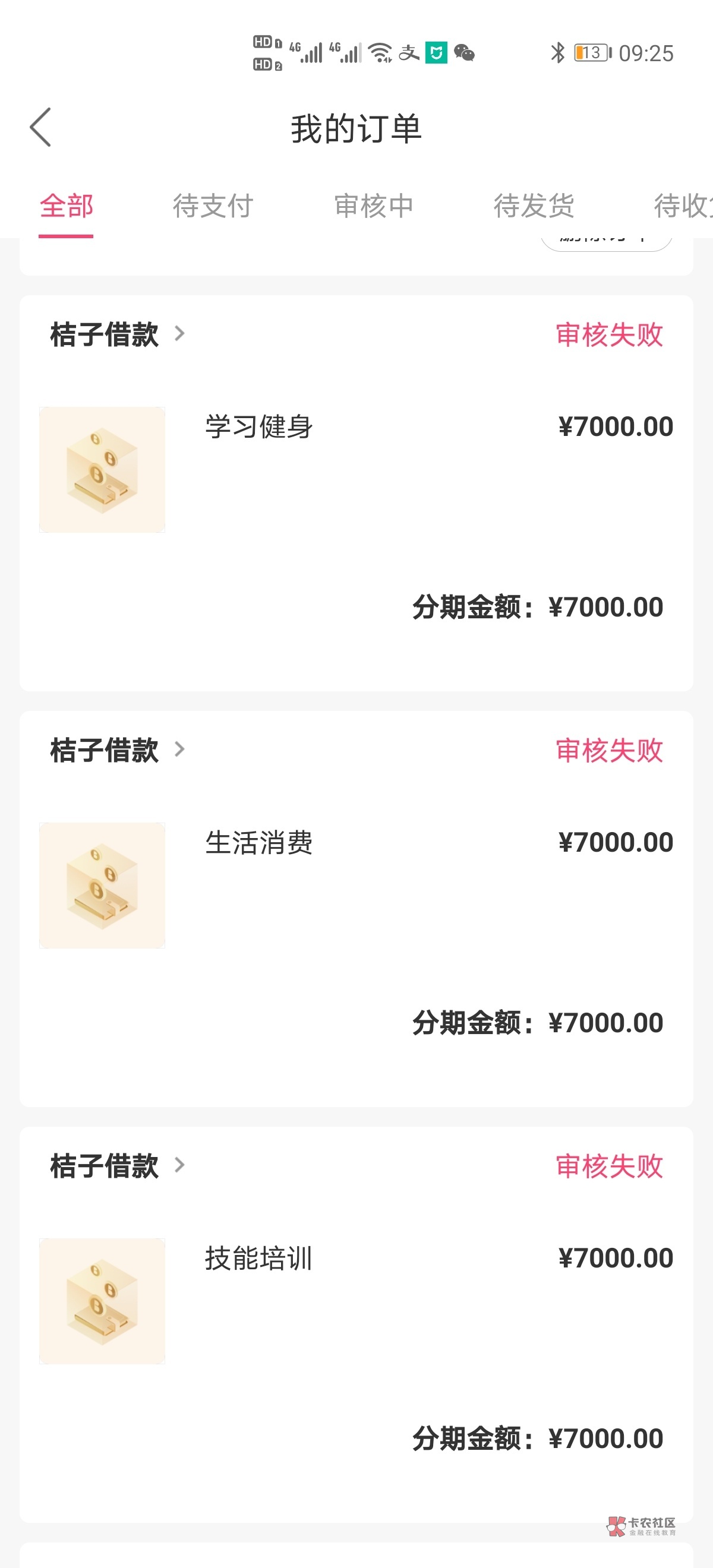Viewport: 713px width, 1568px height.
Task: Tap the 卡农社区 watermark logo
Action: click(641, 1525)
